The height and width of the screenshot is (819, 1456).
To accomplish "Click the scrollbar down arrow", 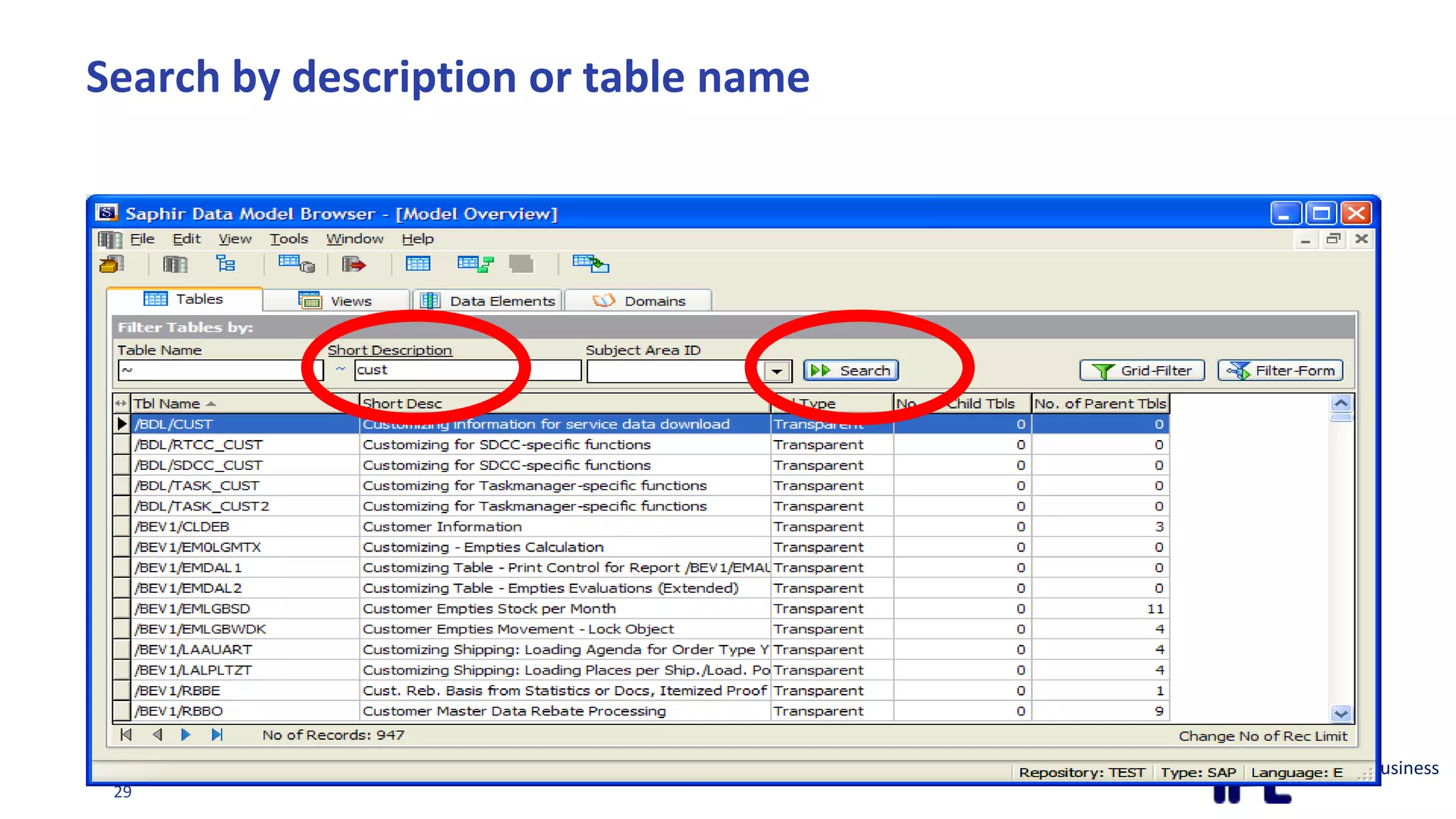I will [x=1341, y=713].
